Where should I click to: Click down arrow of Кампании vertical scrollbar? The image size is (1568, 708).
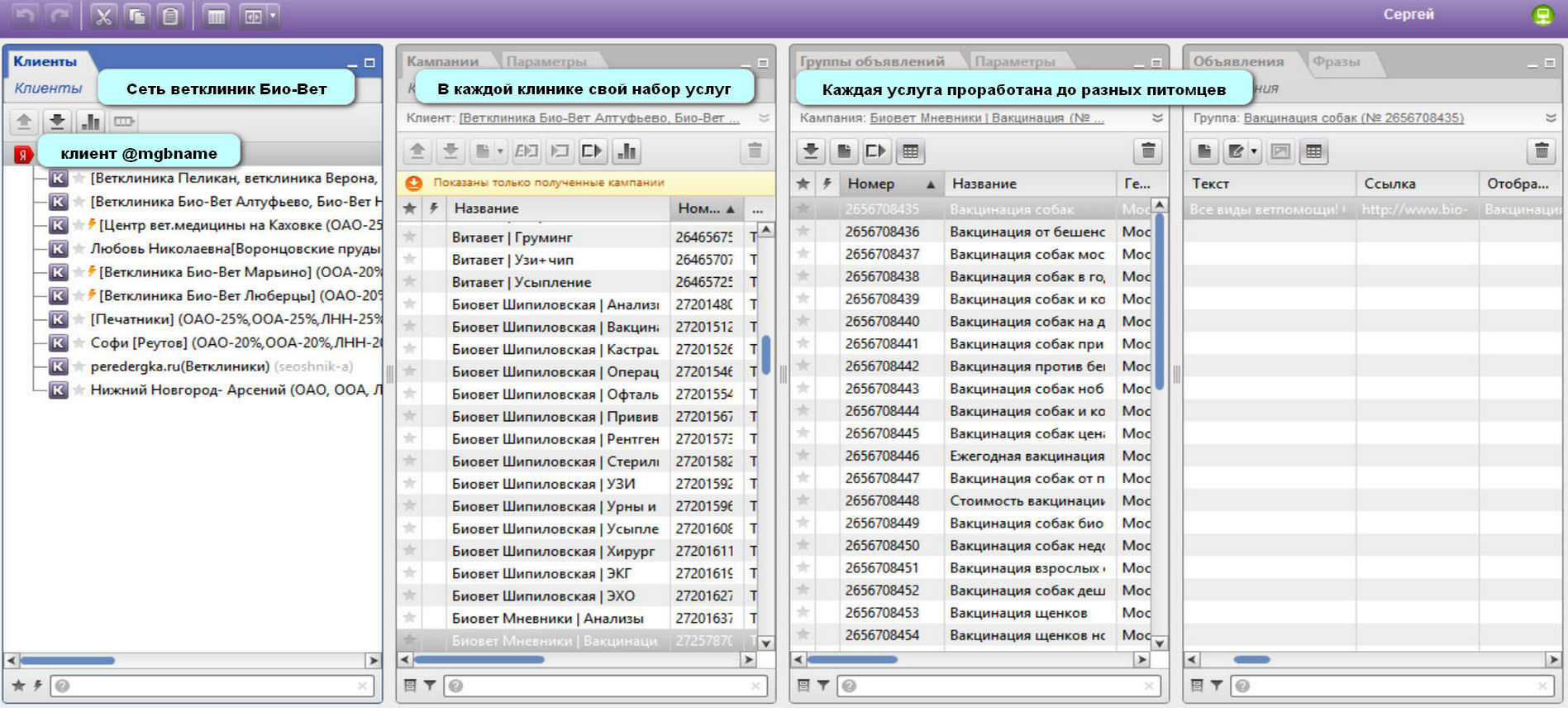click(766, 643)
